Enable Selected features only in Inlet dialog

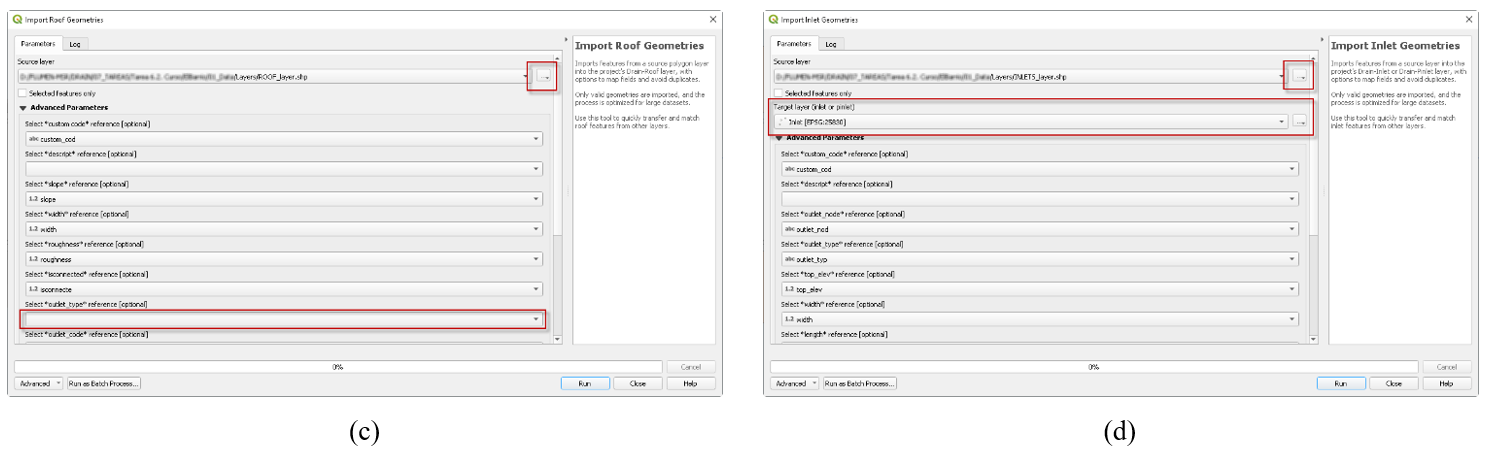point(778,93)
